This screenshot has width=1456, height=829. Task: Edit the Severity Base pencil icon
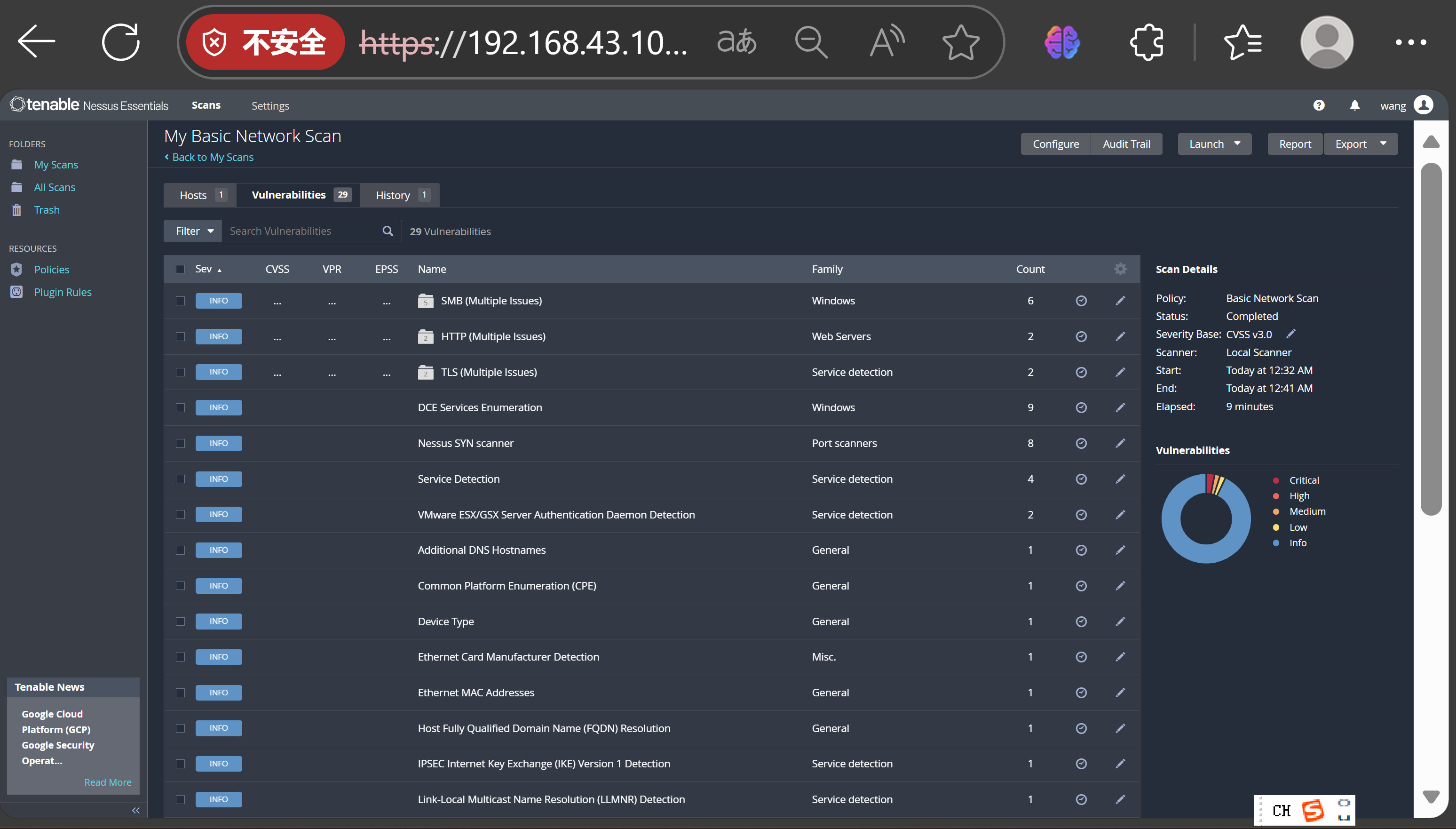(x=1290, y=334)
